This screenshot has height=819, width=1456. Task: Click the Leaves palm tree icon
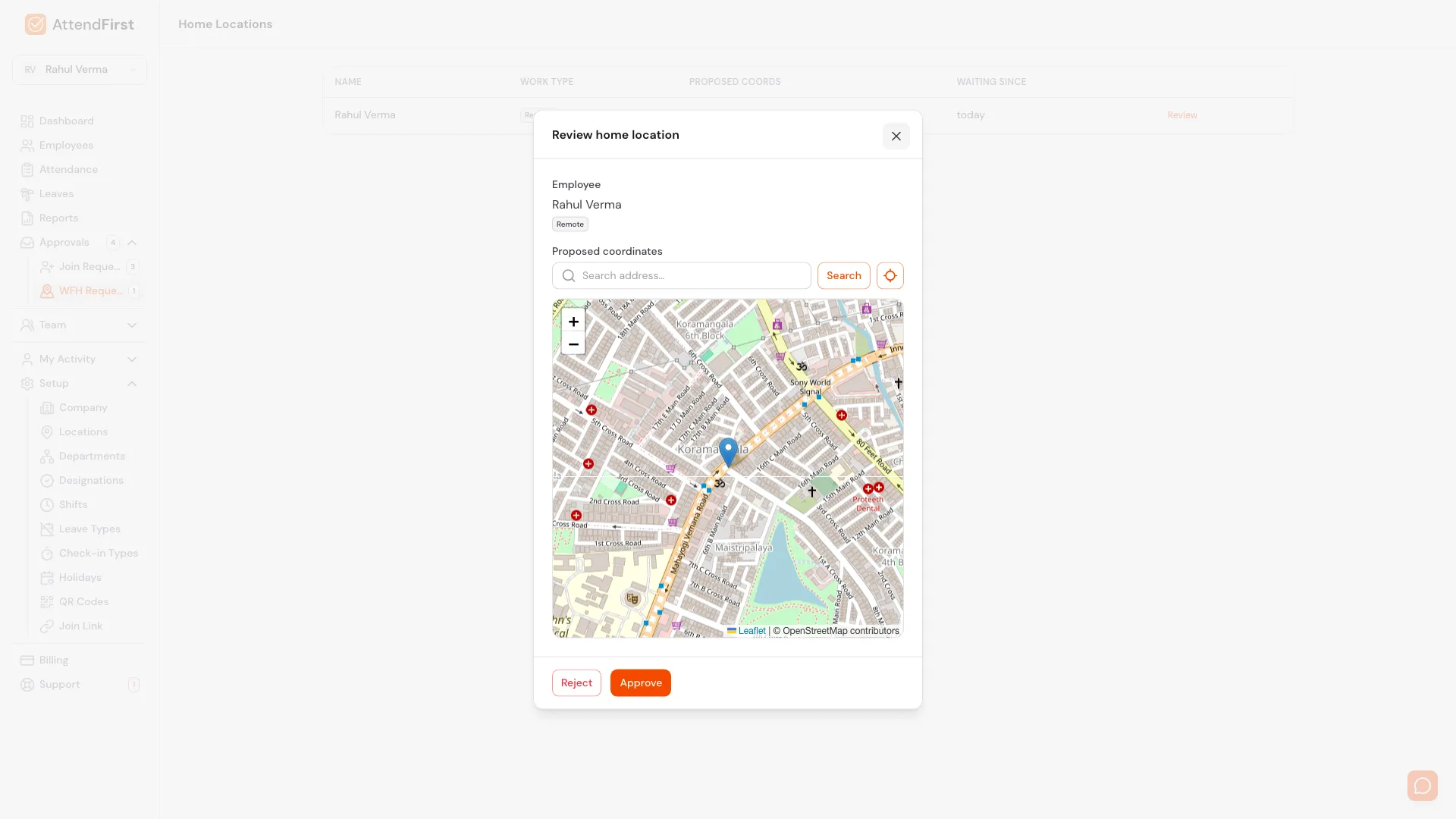[27, 194]
